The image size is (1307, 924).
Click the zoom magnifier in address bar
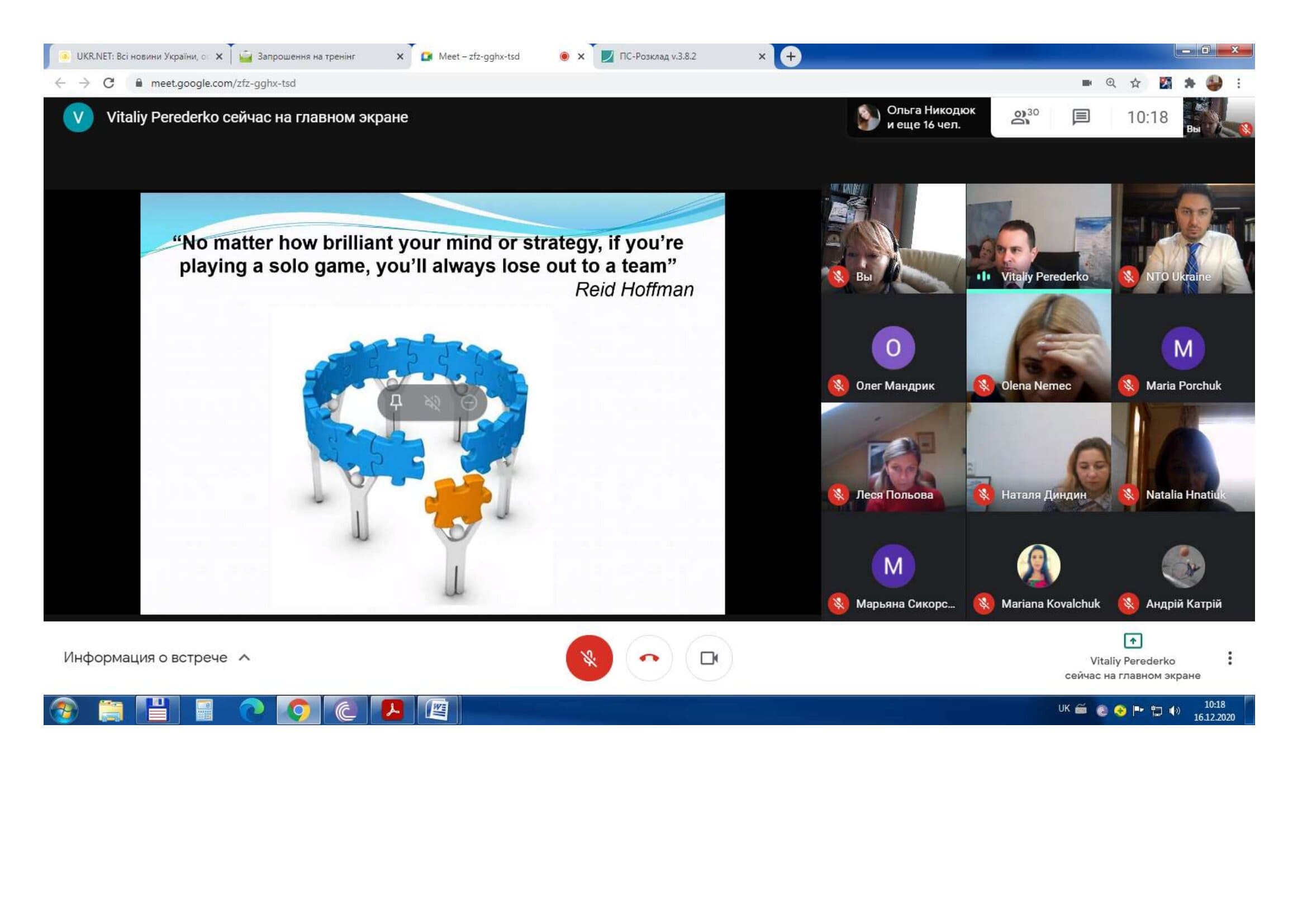coord(1111,83)
